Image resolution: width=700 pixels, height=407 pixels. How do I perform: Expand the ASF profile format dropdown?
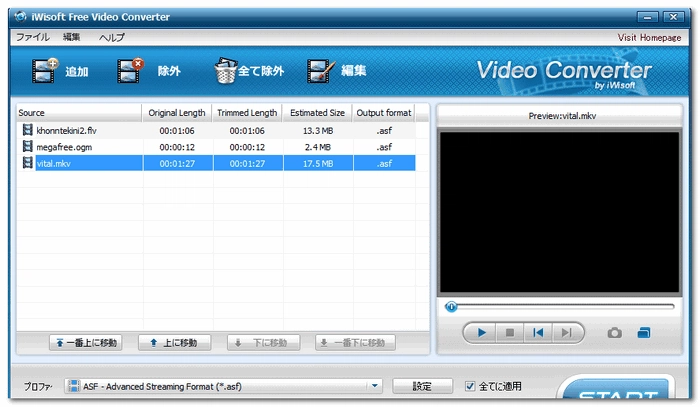pos(375,386)
